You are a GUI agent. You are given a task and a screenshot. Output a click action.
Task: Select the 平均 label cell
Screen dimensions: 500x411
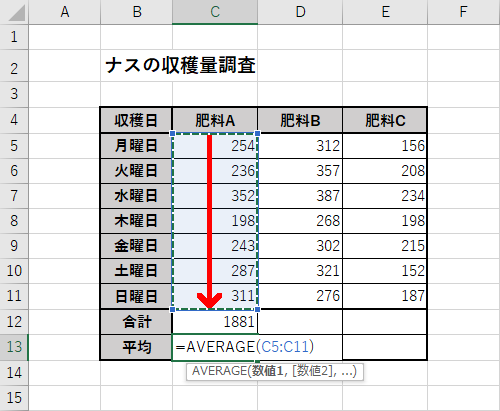(x=136, y=347)
